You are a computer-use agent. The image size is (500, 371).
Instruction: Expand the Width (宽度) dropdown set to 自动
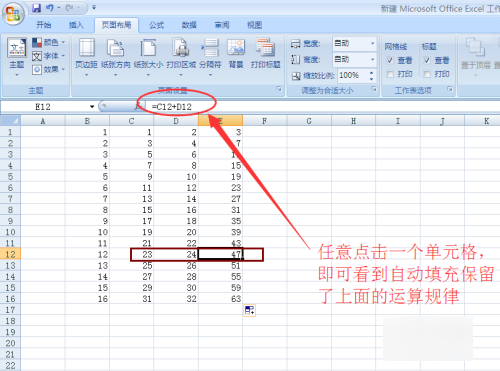[x=372, y=43]
